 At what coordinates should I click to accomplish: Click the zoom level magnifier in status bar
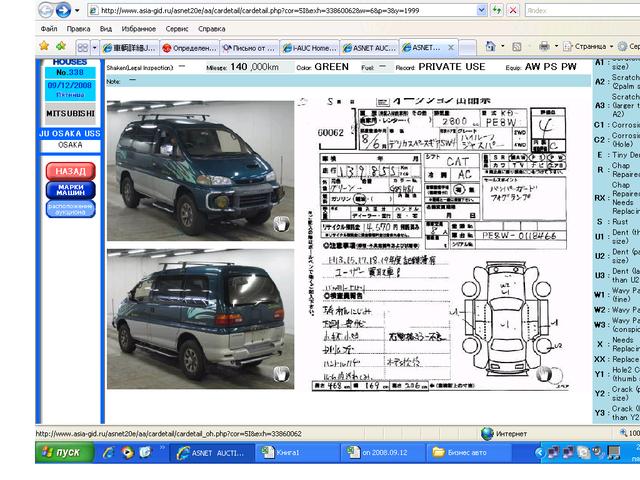pyautogui.click(x=623, y=433)
